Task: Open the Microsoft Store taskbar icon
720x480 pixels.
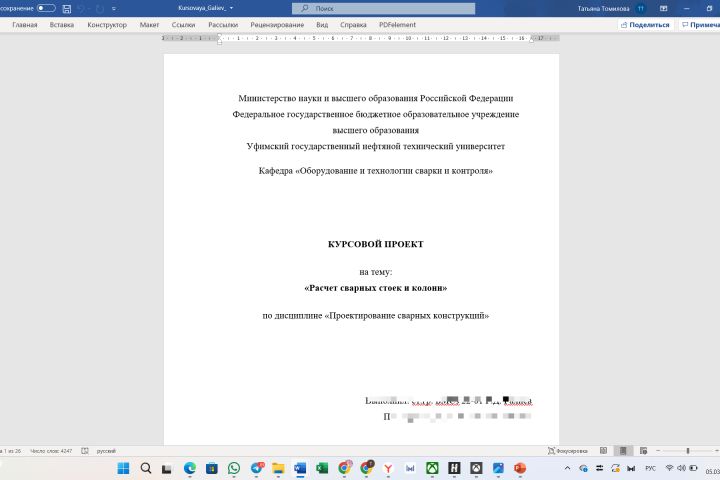Action: coord(212,468)
